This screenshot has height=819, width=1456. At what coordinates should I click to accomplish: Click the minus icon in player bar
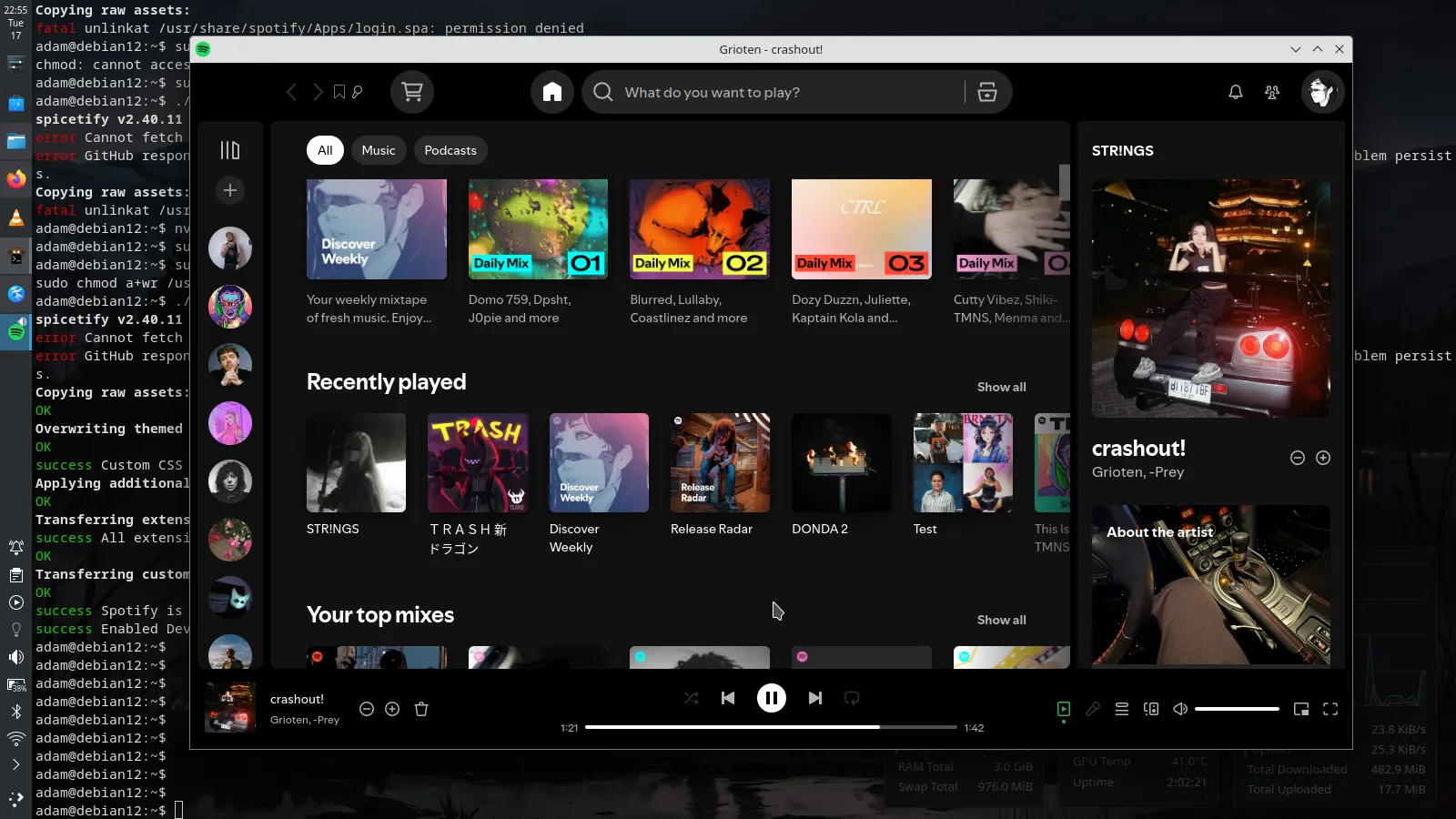(x=367, y=709)
